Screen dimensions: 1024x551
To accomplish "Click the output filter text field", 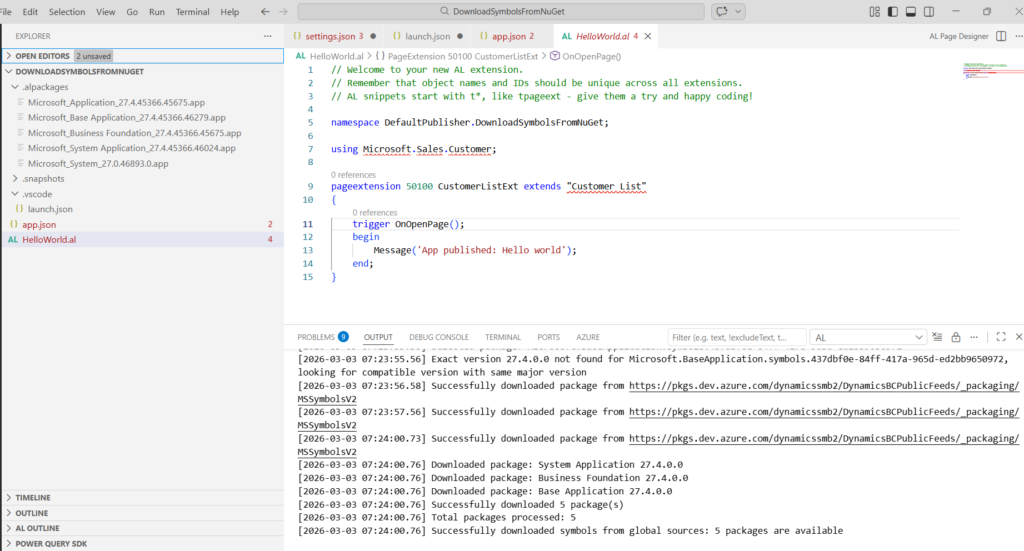I will coord(735,338).
